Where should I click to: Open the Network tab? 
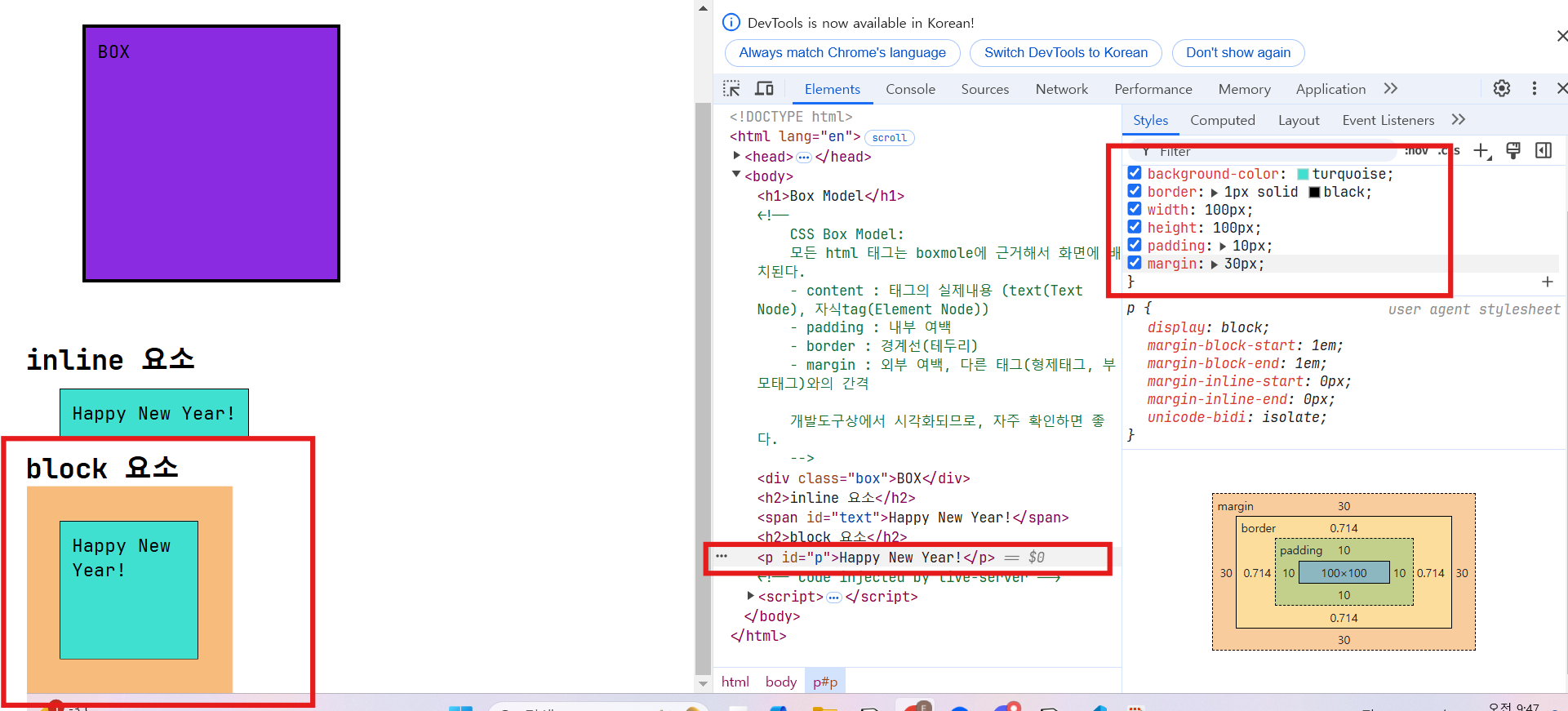pyautogui.click(x=1062, y=89)
